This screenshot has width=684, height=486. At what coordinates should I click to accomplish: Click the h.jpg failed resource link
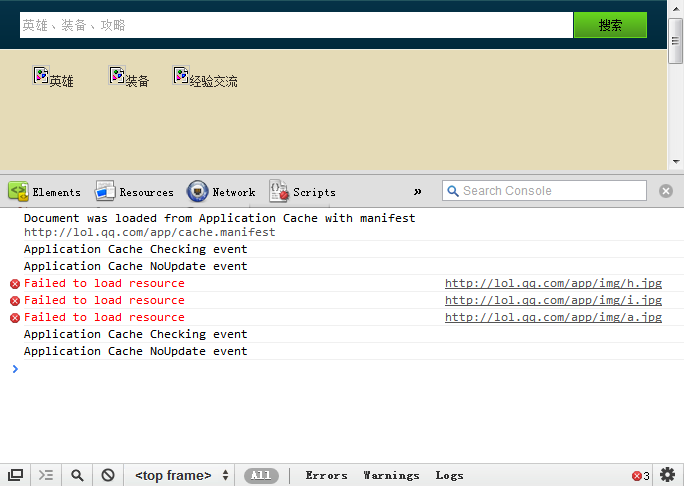553,283
